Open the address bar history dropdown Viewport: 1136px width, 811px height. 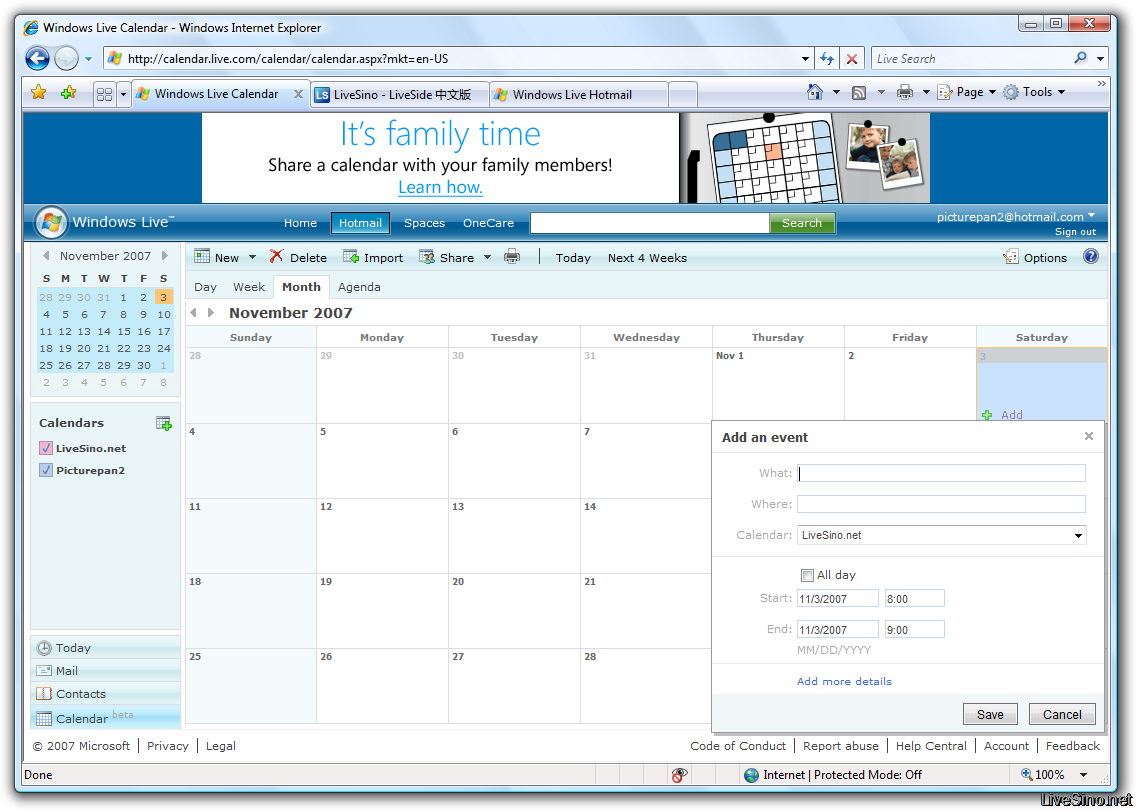click(805, 59)
